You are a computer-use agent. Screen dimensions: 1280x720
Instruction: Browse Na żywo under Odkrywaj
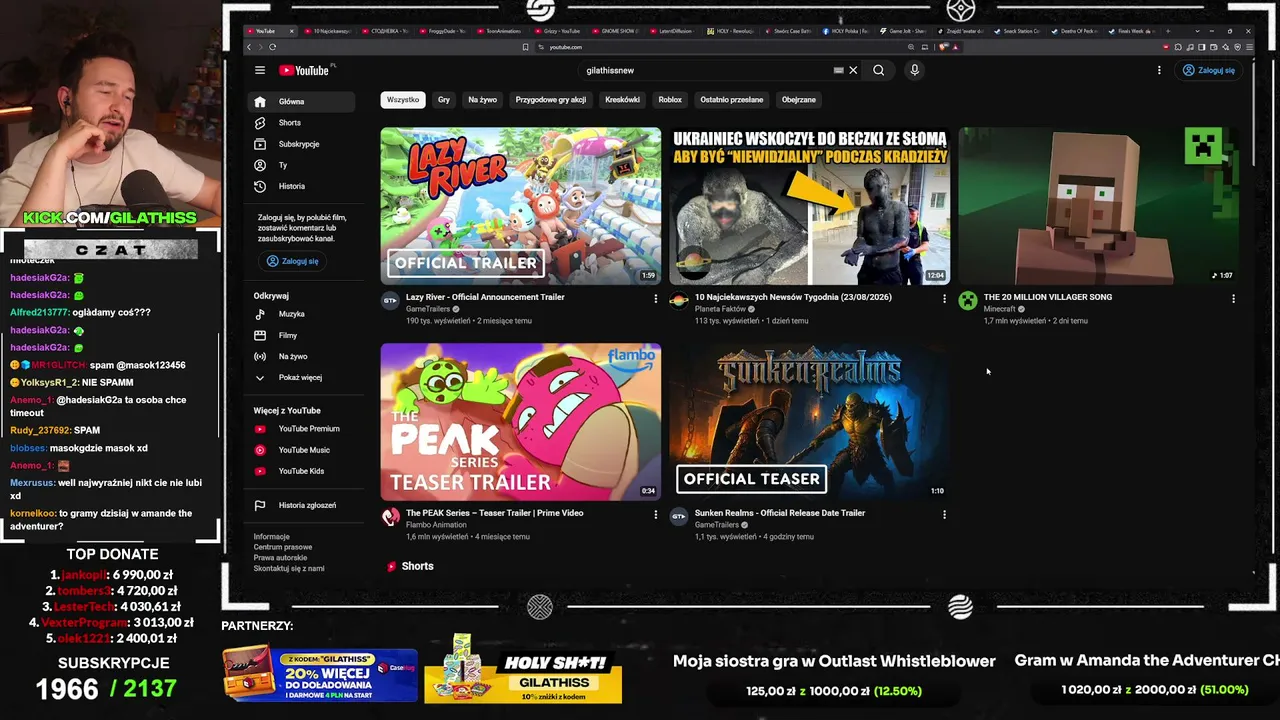(x=300, y=356)
